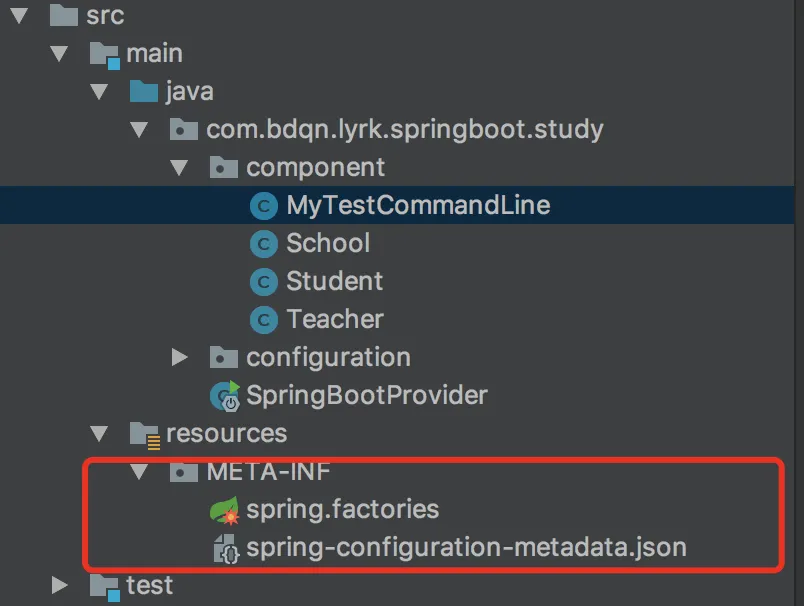This screenshot has width=804, height=606.
Task: Click the Teacher class icon
Action: [x=264, y=320]
